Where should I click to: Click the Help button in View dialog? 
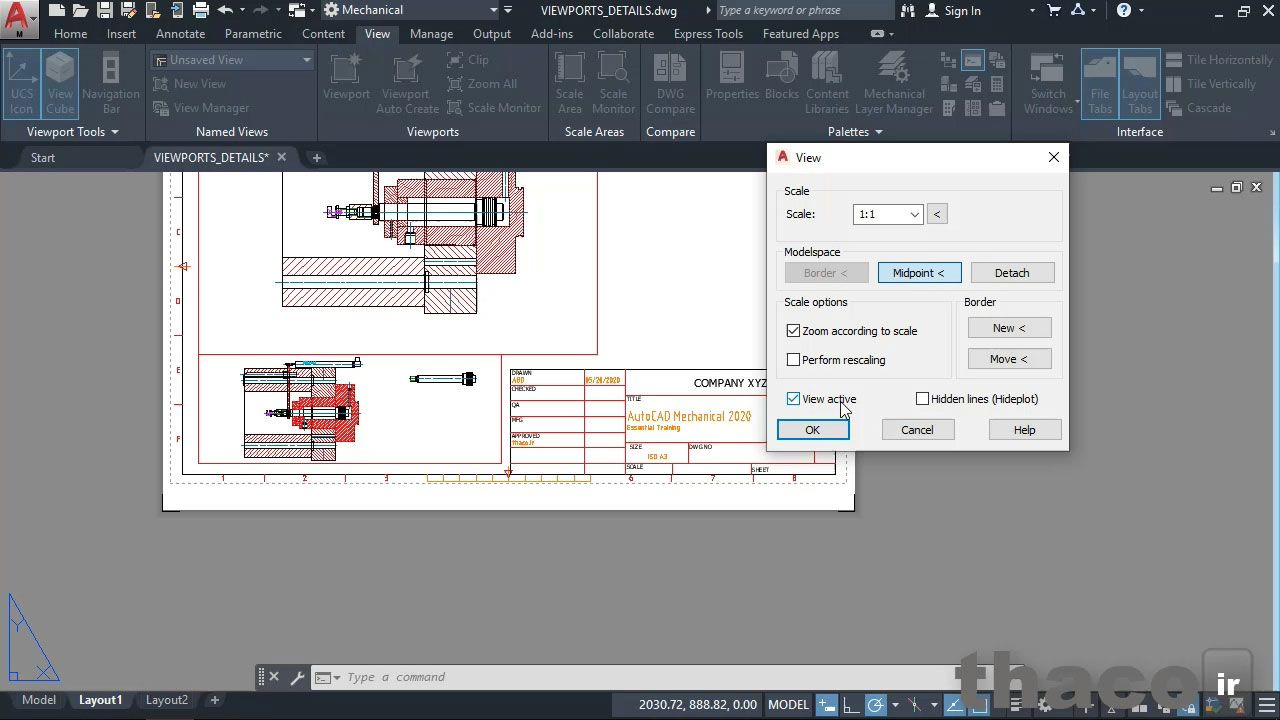pyautogui.click(x=1025, y=430)
